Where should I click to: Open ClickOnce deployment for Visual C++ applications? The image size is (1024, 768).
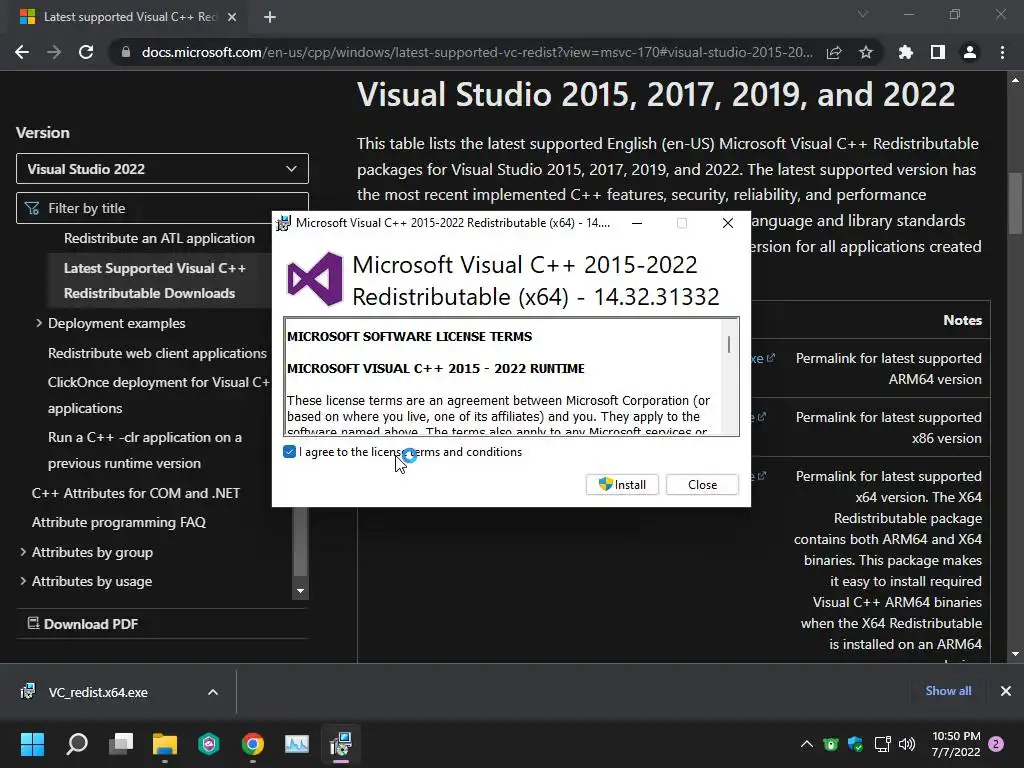159,395
